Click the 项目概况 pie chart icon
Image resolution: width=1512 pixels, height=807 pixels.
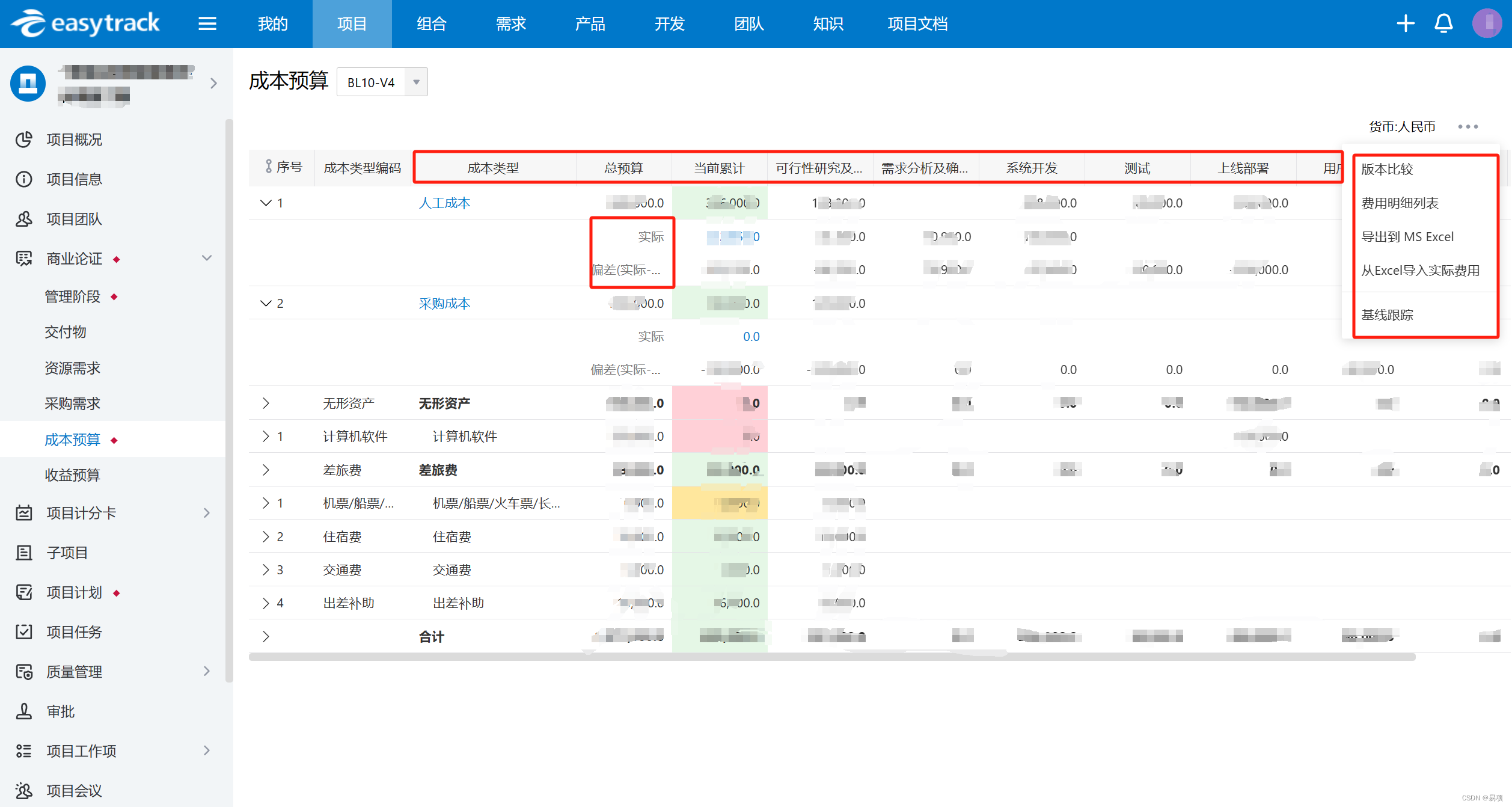click(x=24, y=140)
